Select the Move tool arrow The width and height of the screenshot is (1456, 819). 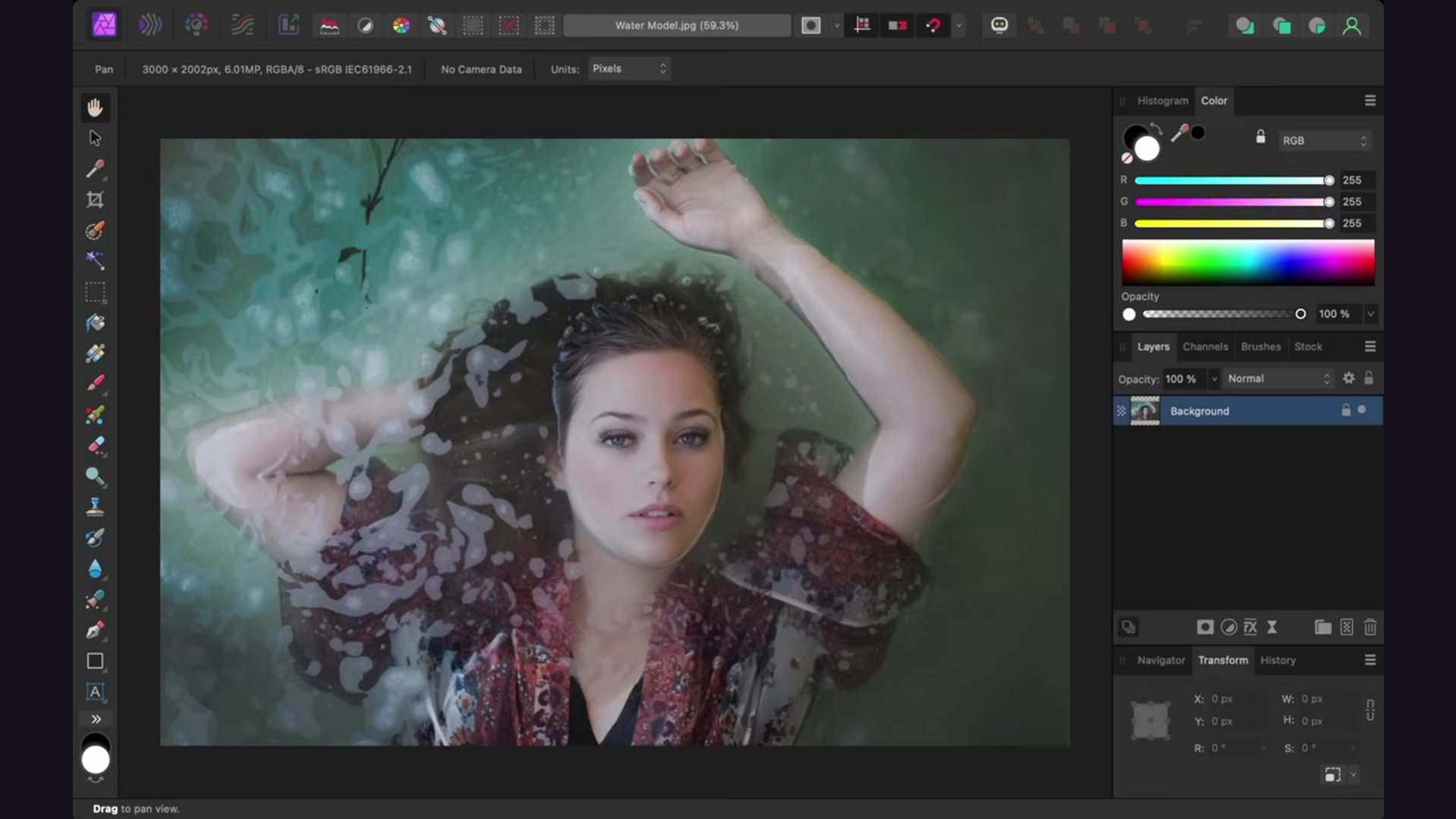[95, 138]
